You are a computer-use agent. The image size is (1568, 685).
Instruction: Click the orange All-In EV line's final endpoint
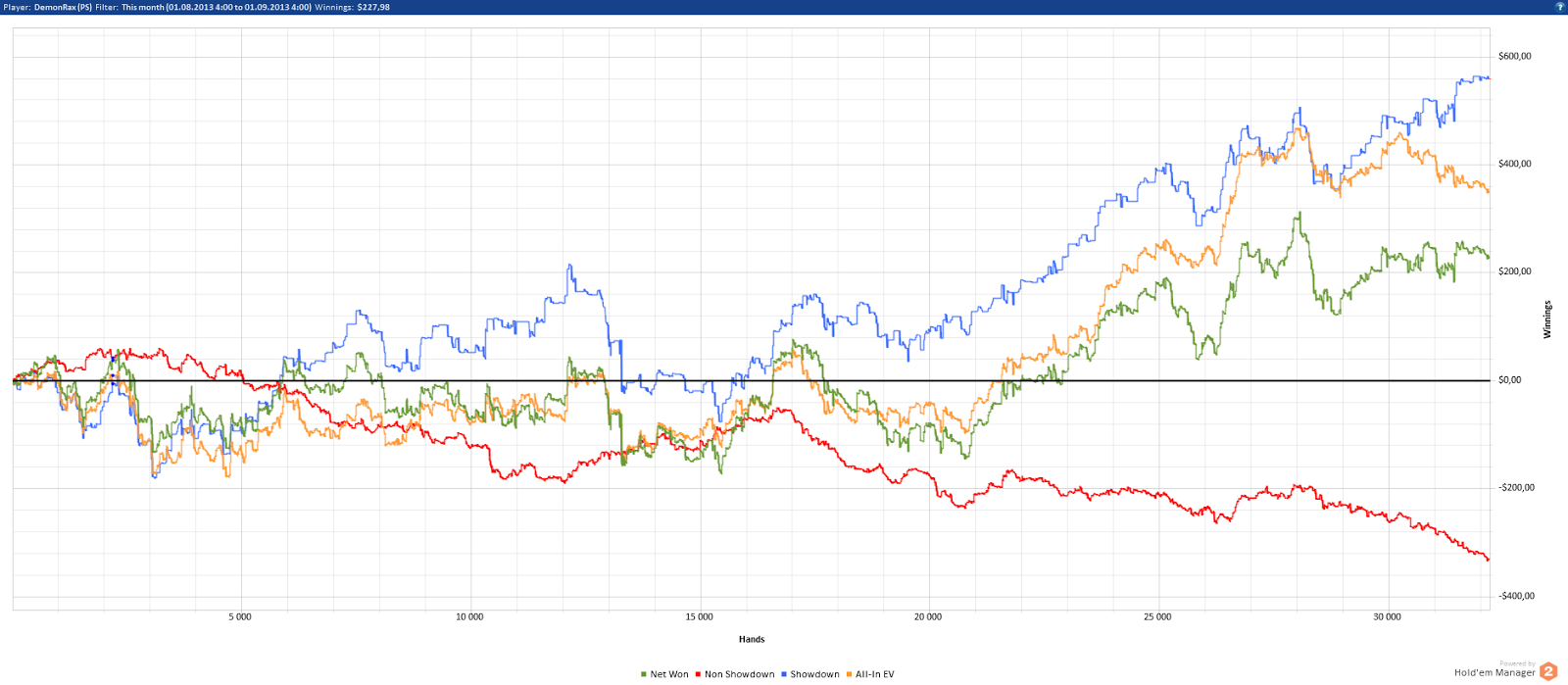click(x=1489, y=191)
